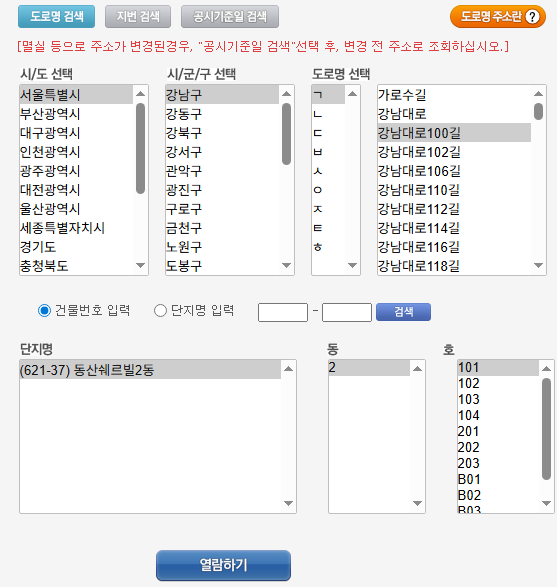Select unit 202 in the 호 list

pos(498,447)
